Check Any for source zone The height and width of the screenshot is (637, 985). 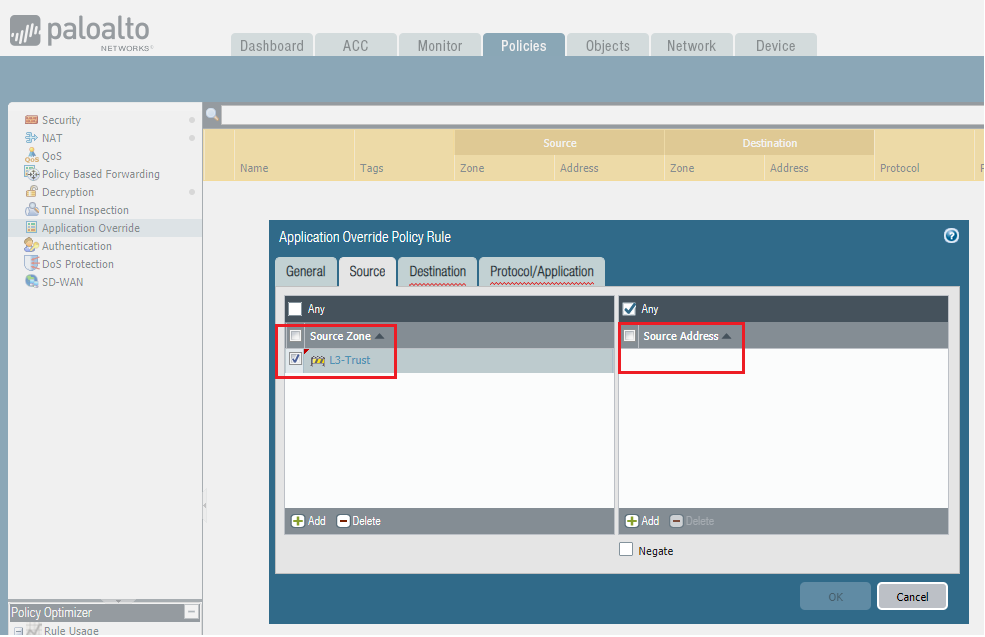coord(295,308)
